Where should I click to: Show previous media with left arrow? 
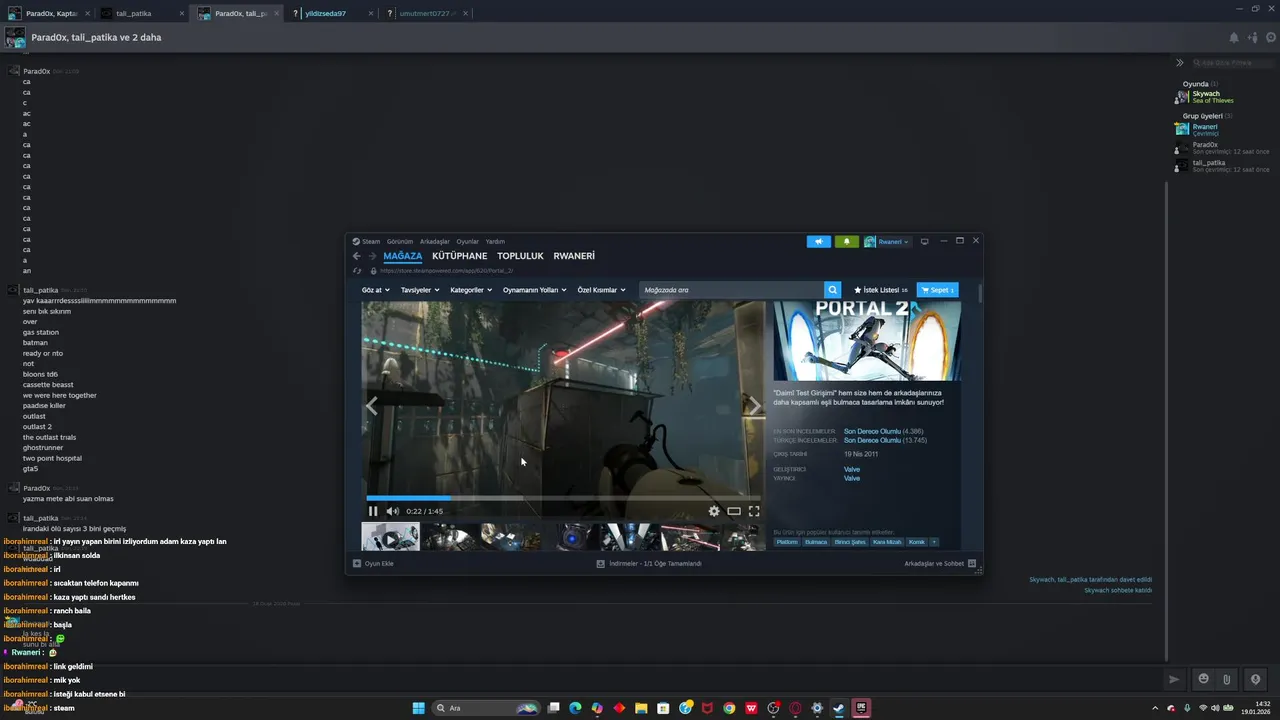point(371,405)
